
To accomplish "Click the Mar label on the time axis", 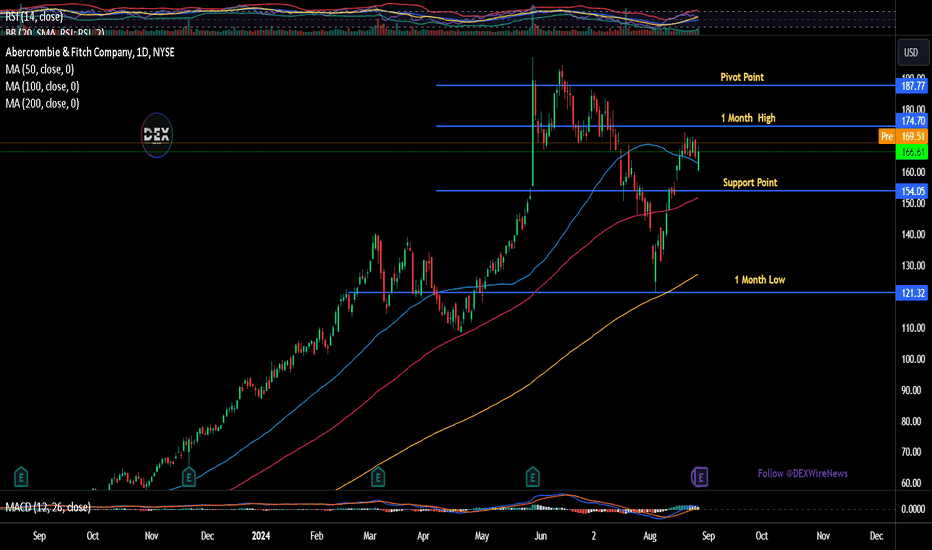I will coord(370,536).
